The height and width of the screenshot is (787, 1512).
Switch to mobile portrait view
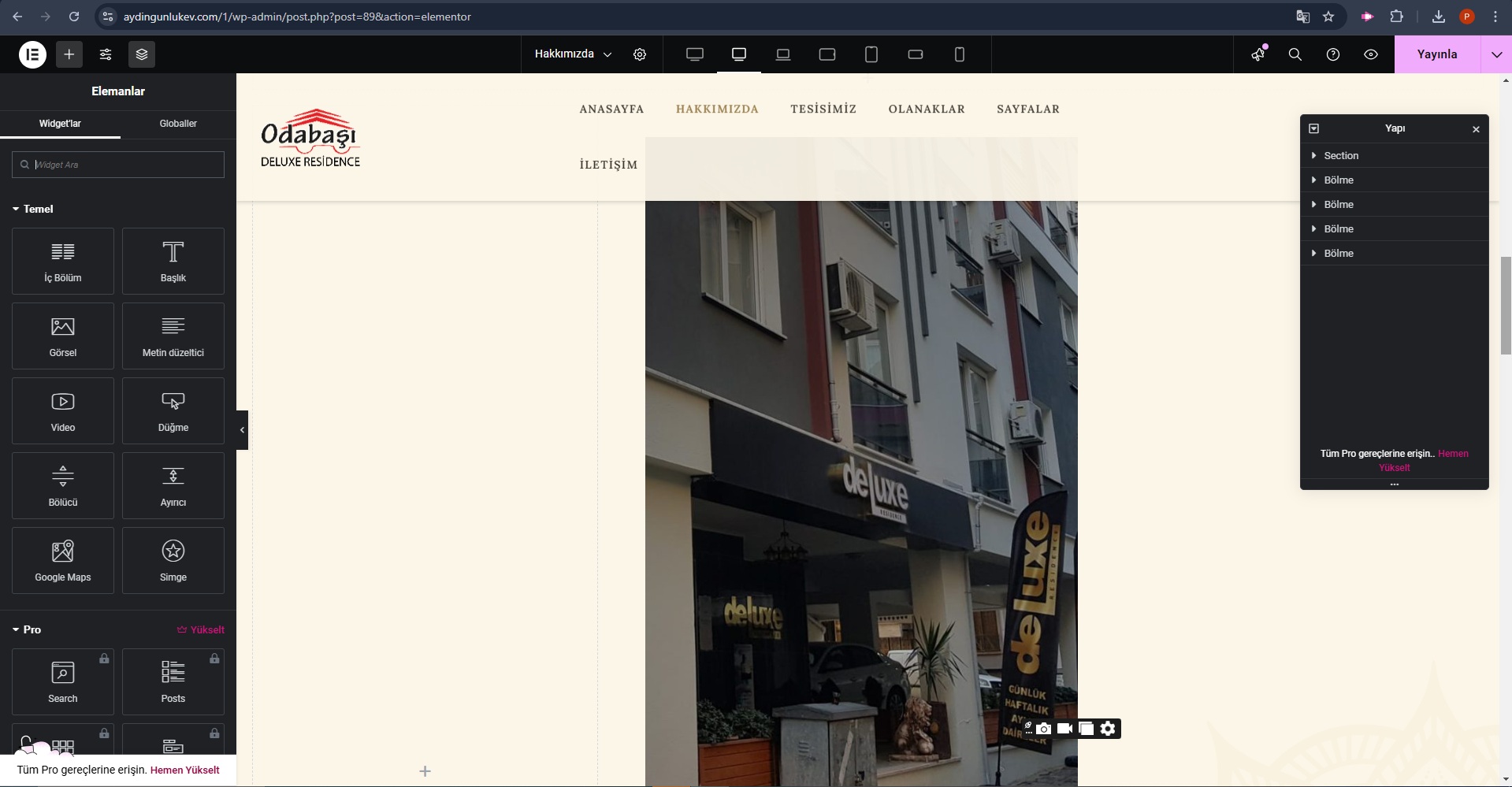[x=960, y=54]
